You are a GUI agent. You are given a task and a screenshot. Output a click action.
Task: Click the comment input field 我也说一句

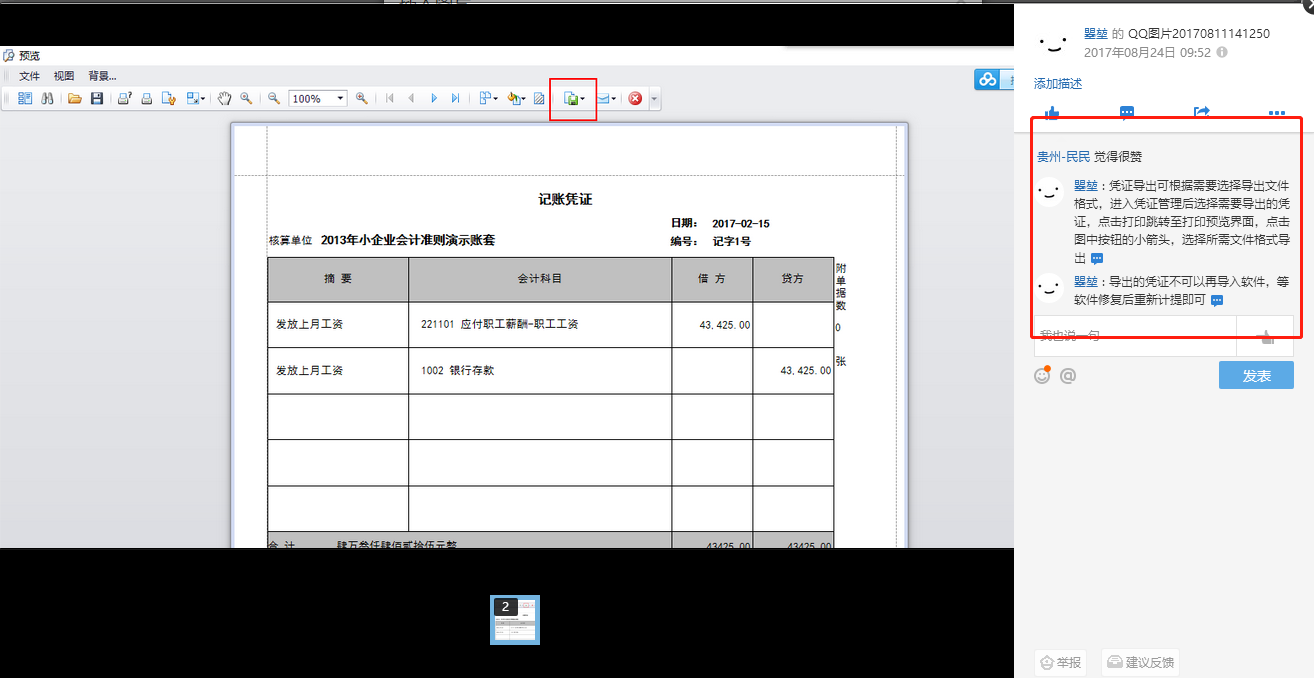point(1134,336)
